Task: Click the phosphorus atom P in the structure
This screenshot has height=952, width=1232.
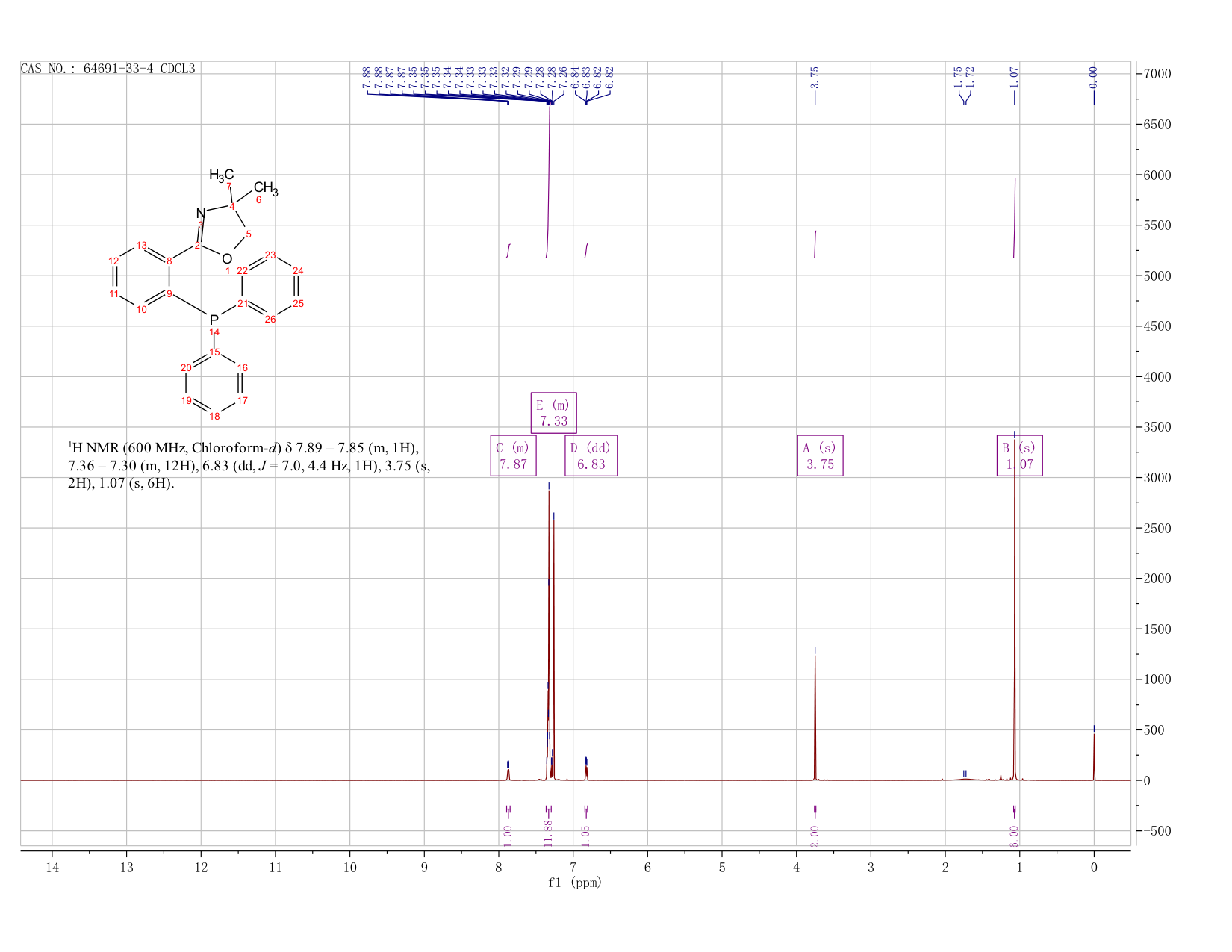Action: click(x=214, y=320)
